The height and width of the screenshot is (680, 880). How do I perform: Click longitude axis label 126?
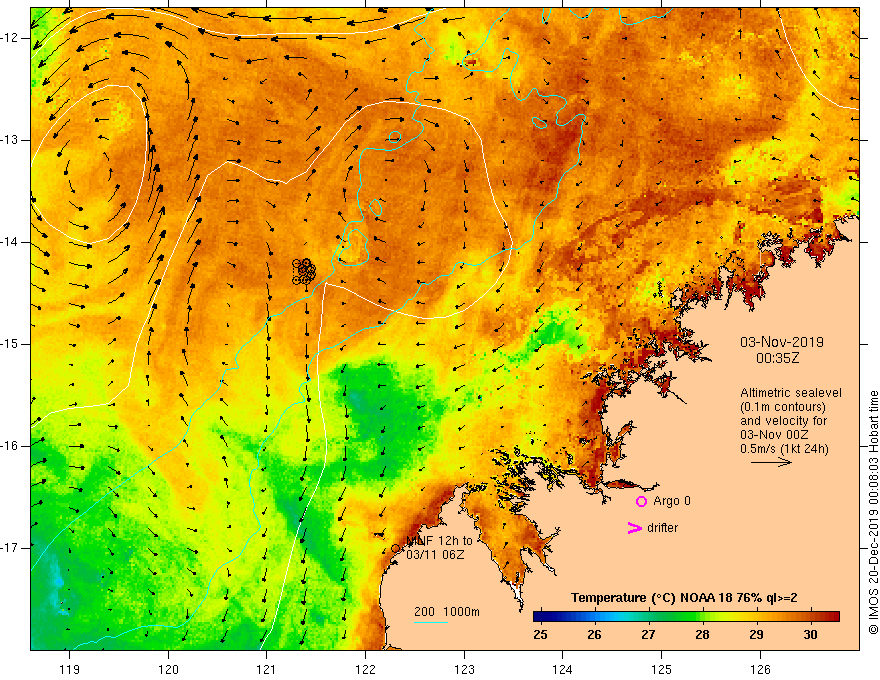[760, 669]
